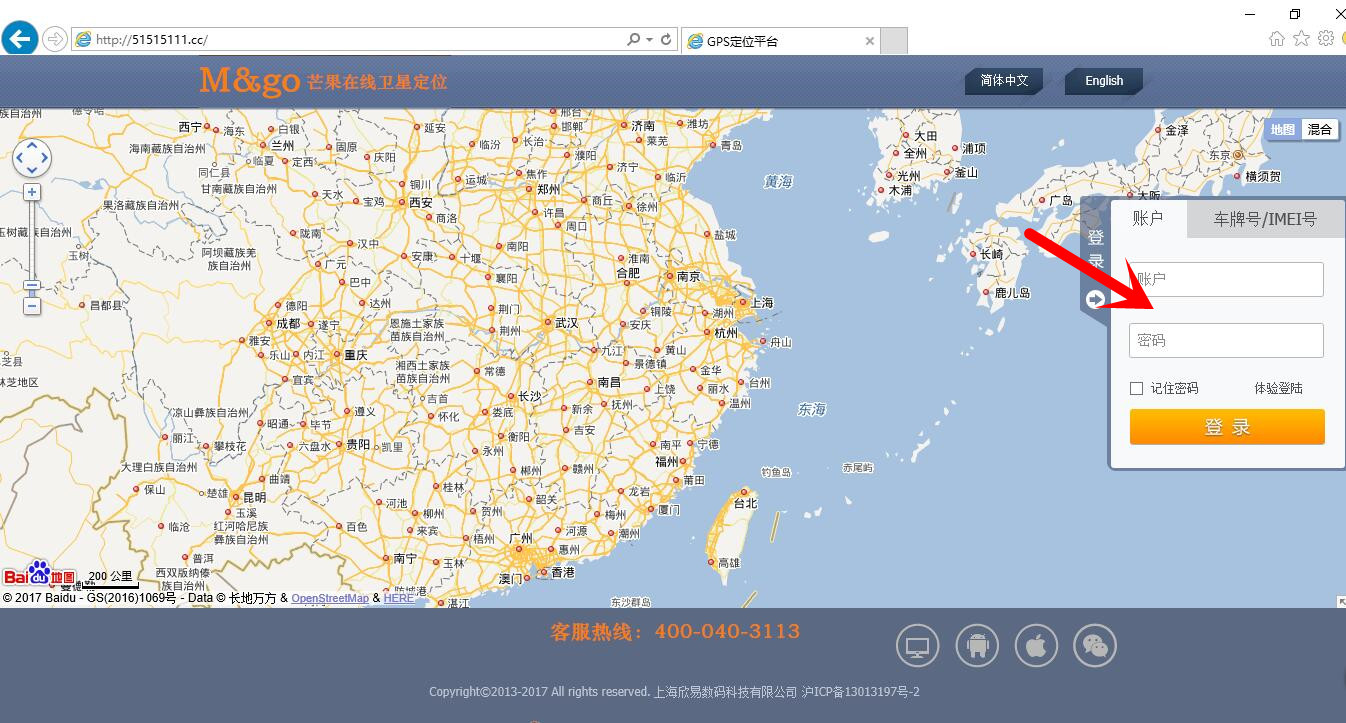Open the OpenStreetMap attribution link
The height and width of the screenshot is (723, 1346).
[330, 598]
